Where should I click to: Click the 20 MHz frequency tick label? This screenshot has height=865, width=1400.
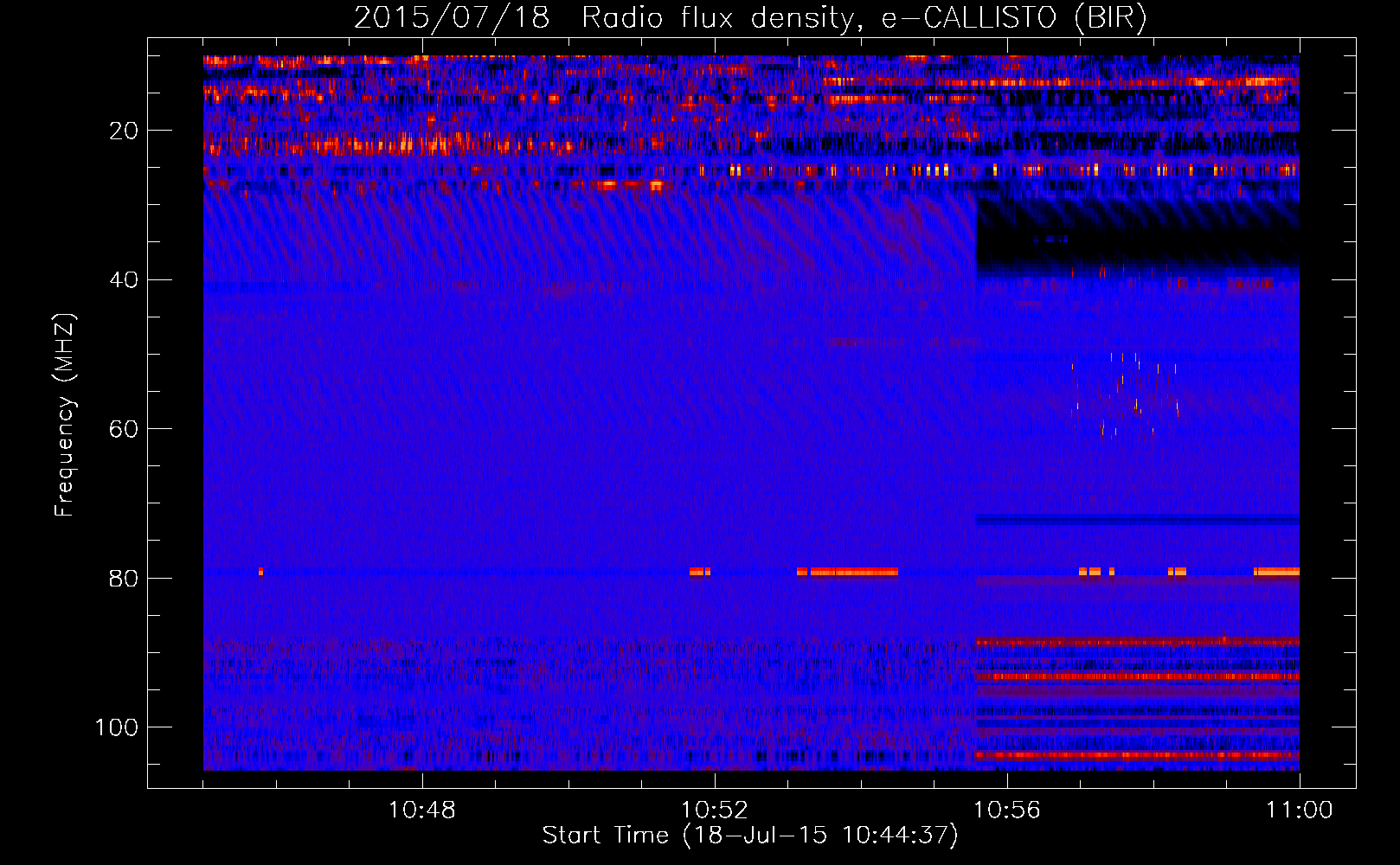tap(124, 131)
